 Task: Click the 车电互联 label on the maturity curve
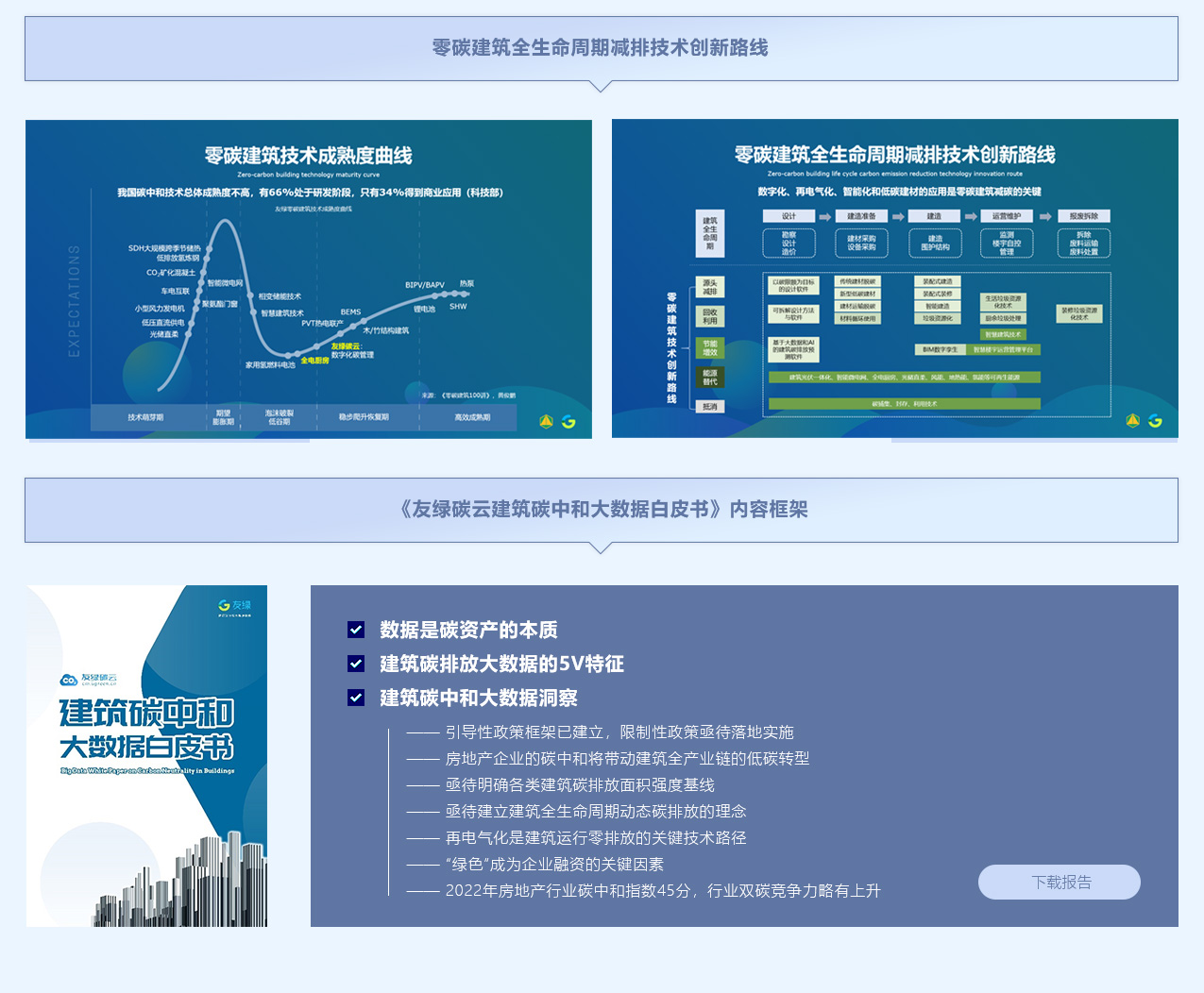175,292
